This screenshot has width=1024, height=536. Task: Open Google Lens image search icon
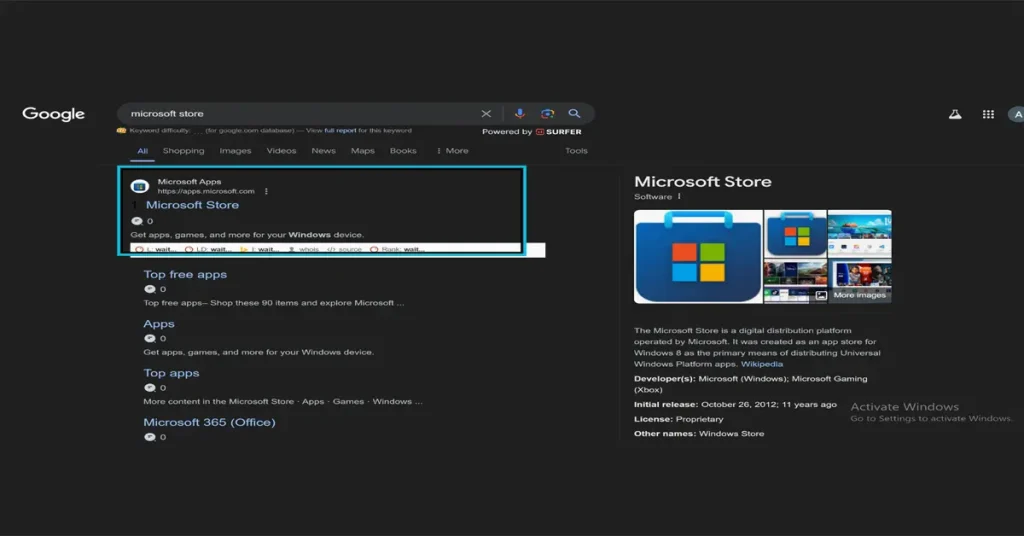(x=547, y=114)
